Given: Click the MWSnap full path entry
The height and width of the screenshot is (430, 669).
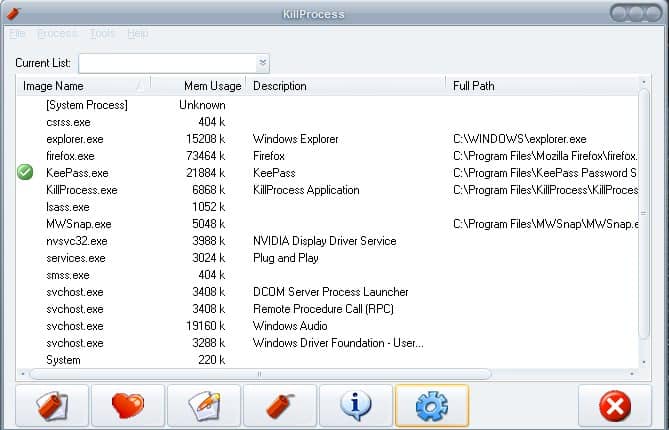Looking at the screenshot, I should click(x=546, y=224).
